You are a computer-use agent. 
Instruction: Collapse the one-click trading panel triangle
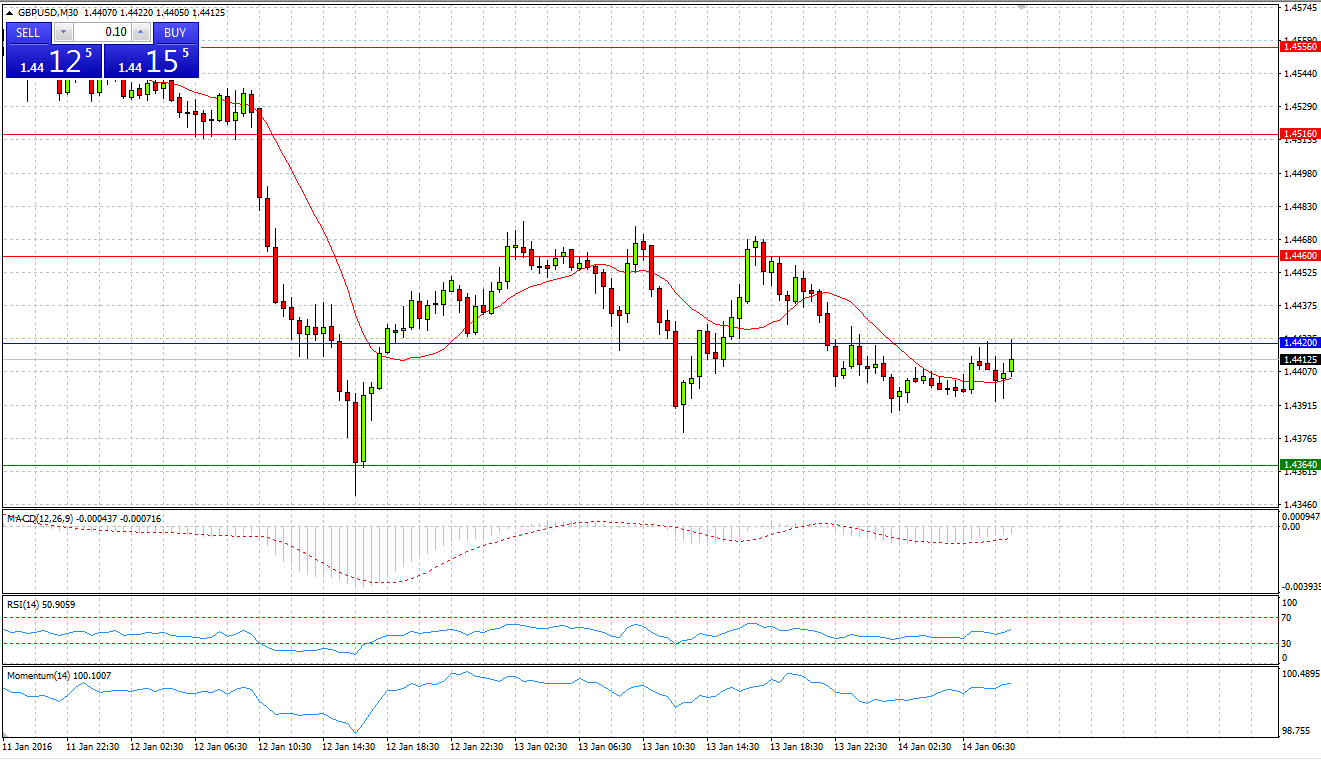point(10,13)
